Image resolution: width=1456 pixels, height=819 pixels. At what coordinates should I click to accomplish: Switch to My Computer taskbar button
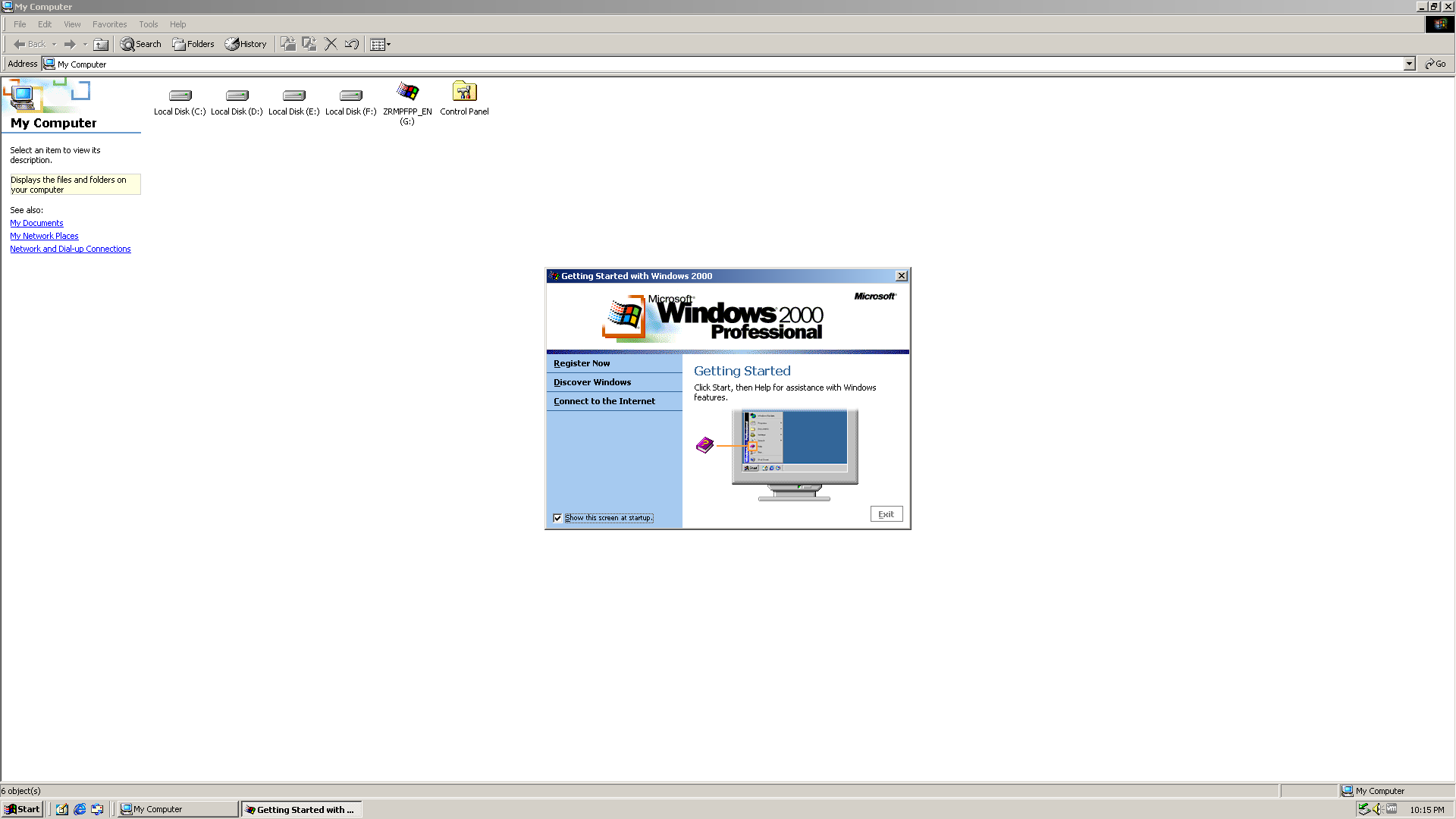(x=178, y=809)
